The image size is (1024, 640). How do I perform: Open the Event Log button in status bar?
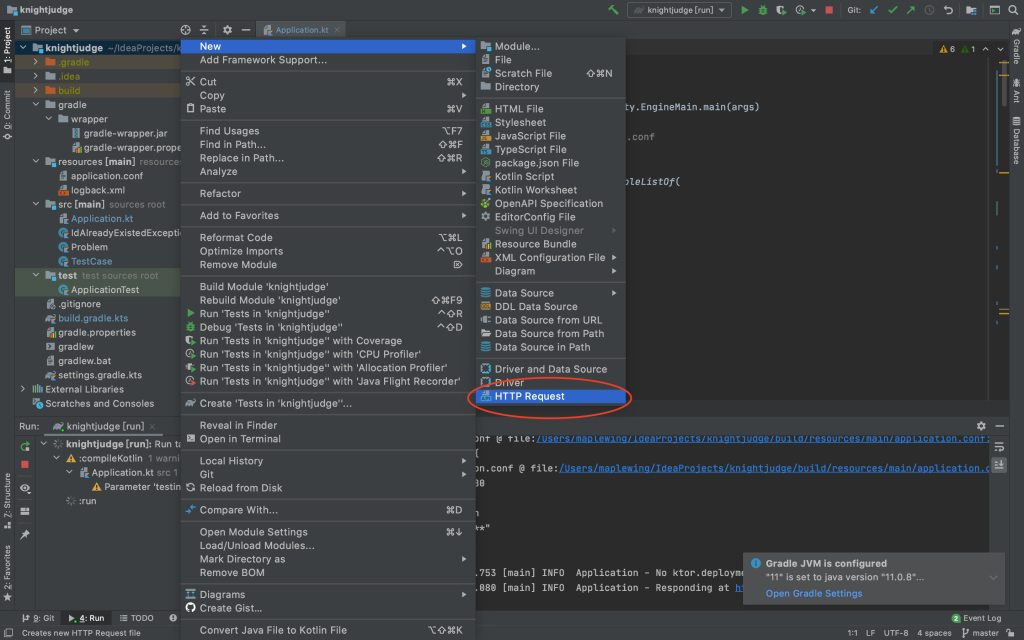(976, 618)
